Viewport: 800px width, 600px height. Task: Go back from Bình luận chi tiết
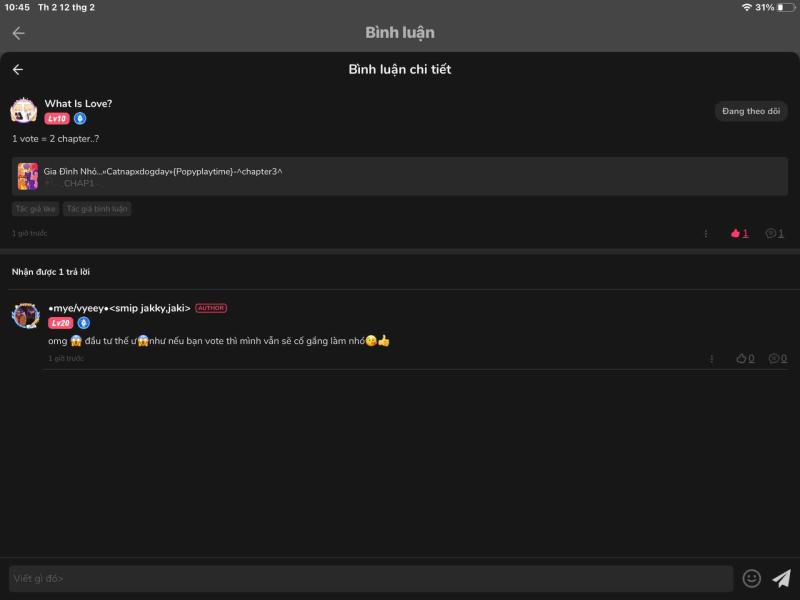click(x=17, y=70)
